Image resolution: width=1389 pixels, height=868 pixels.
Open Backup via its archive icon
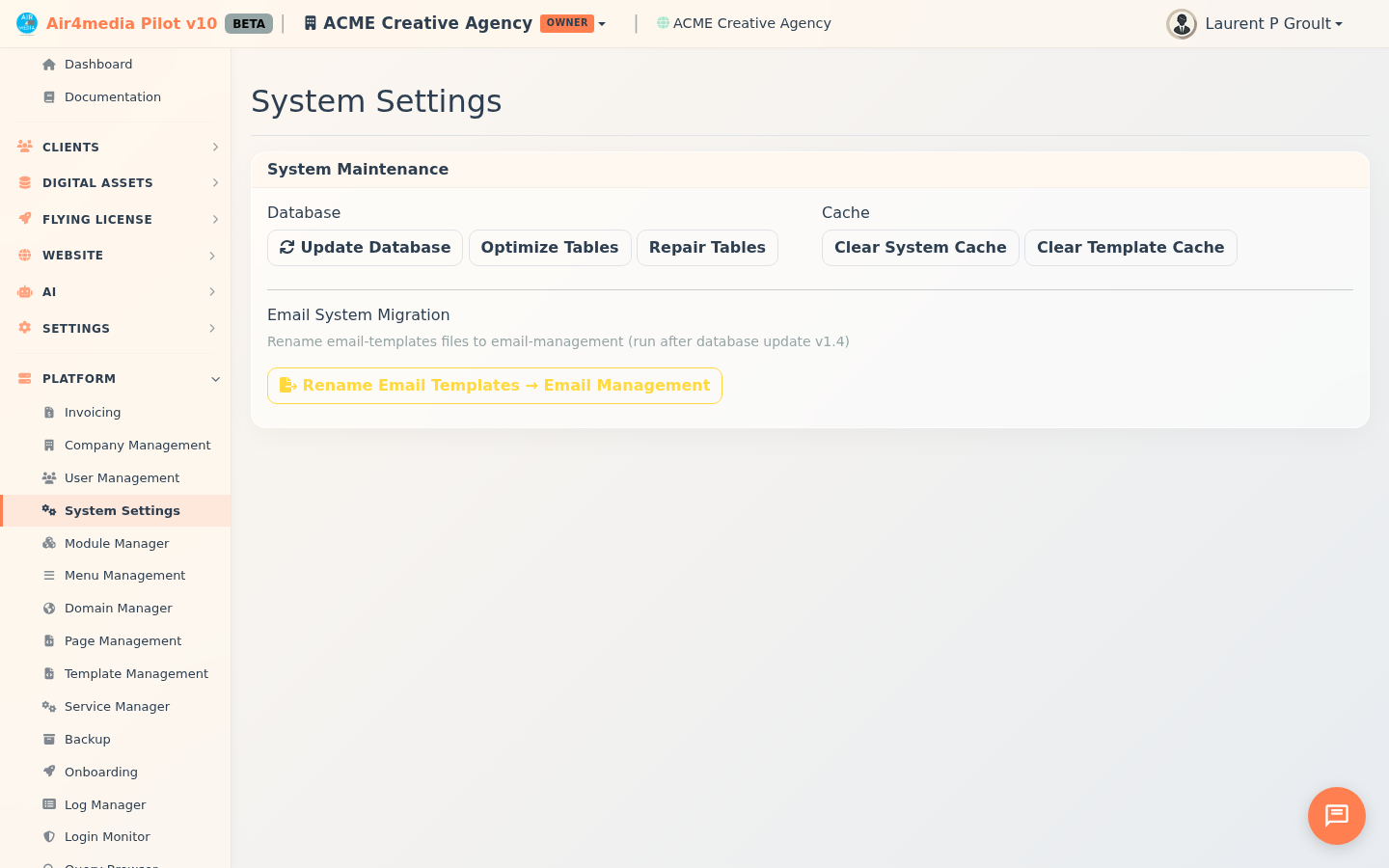(x=49, y=739)
